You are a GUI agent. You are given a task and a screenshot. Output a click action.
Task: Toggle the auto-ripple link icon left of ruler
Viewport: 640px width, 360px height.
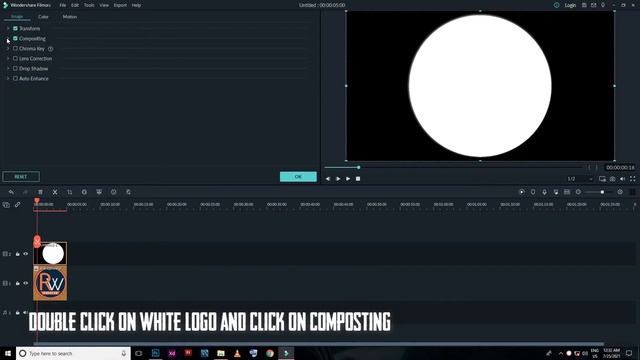(x=18, y=205)
